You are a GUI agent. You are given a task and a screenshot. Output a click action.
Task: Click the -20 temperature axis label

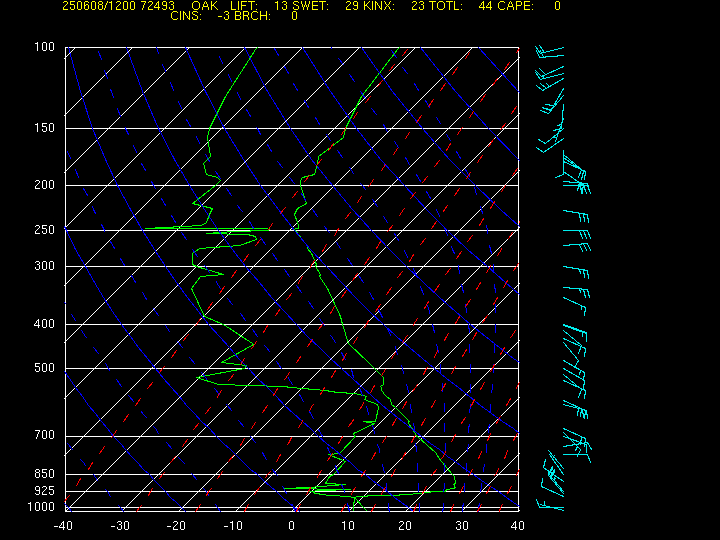click(176, 526)
